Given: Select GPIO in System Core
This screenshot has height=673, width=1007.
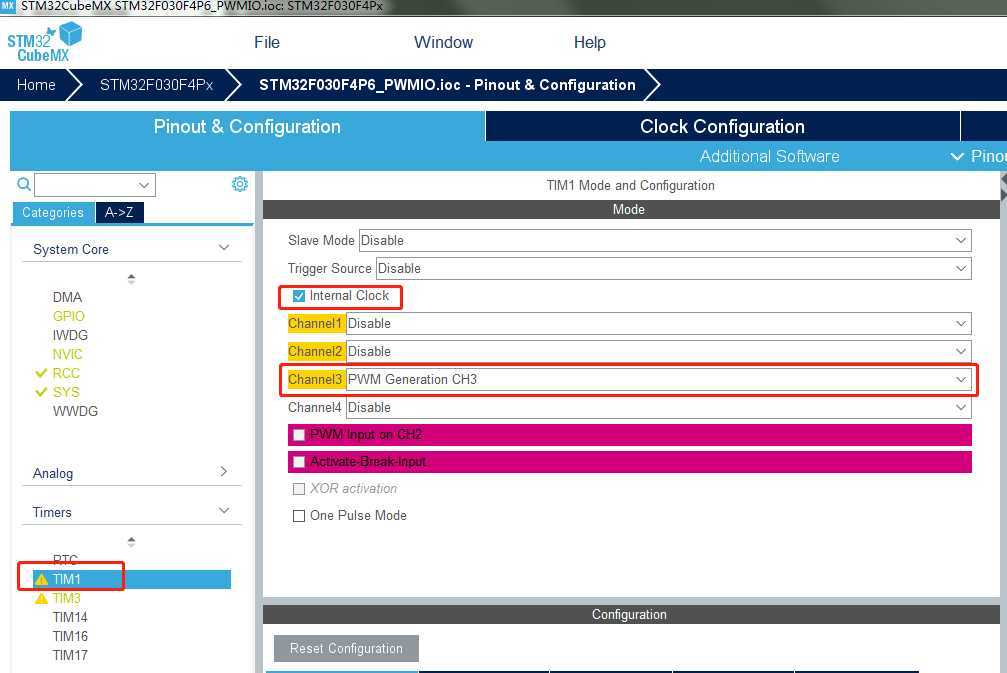Looking at the screenshot, I should coord(69,316).
